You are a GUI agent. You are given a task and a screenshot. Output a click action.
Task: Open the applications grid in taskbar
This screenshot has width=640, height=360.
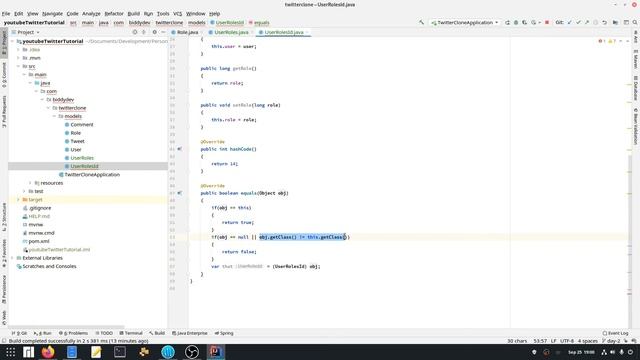pyautogui.click(x=11, y=352)
